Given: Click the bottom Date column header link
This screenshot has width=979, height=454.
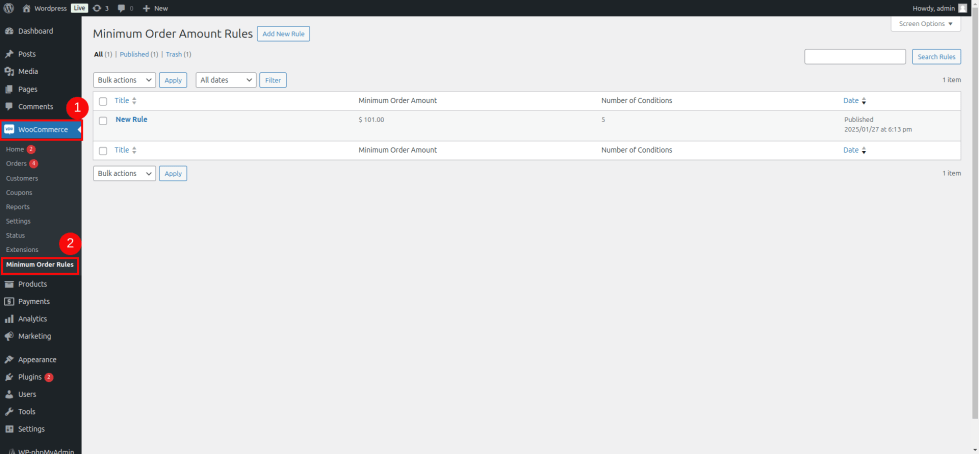Looking at the screenshot, I should click(x=851, y=151).
